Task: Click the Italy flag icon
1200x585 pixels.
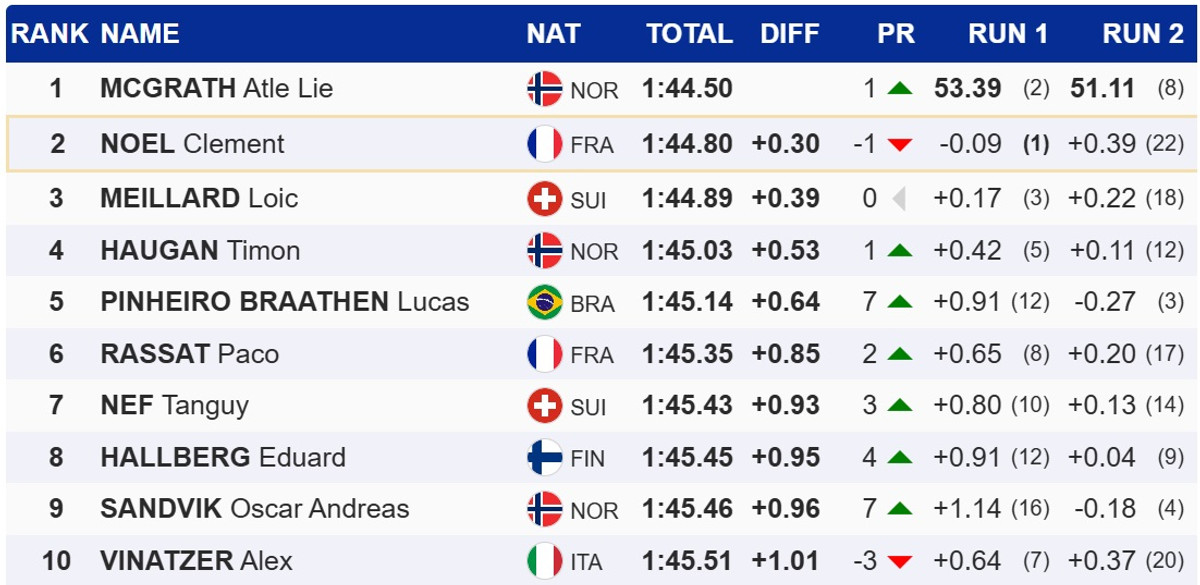Action: (545, 561)
